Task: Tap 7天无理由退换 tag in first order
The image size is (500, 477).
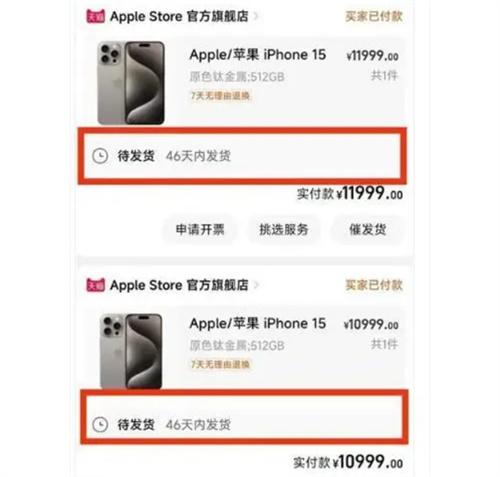Action: coord(220,96)
